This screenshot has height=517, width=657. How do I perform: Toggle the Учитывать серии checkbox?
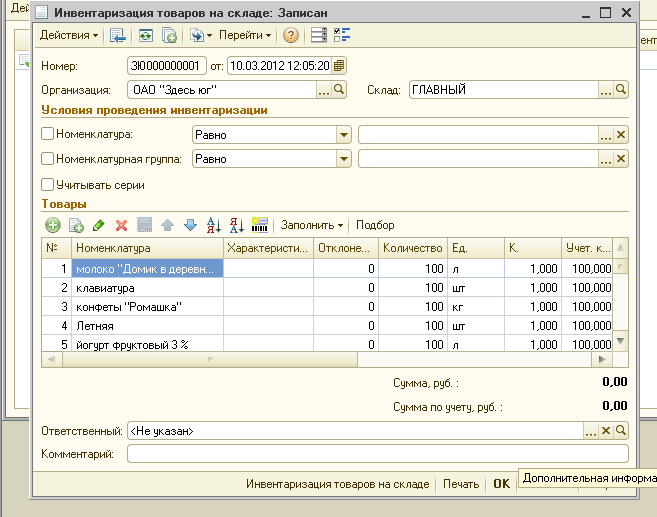click(47, 185)
